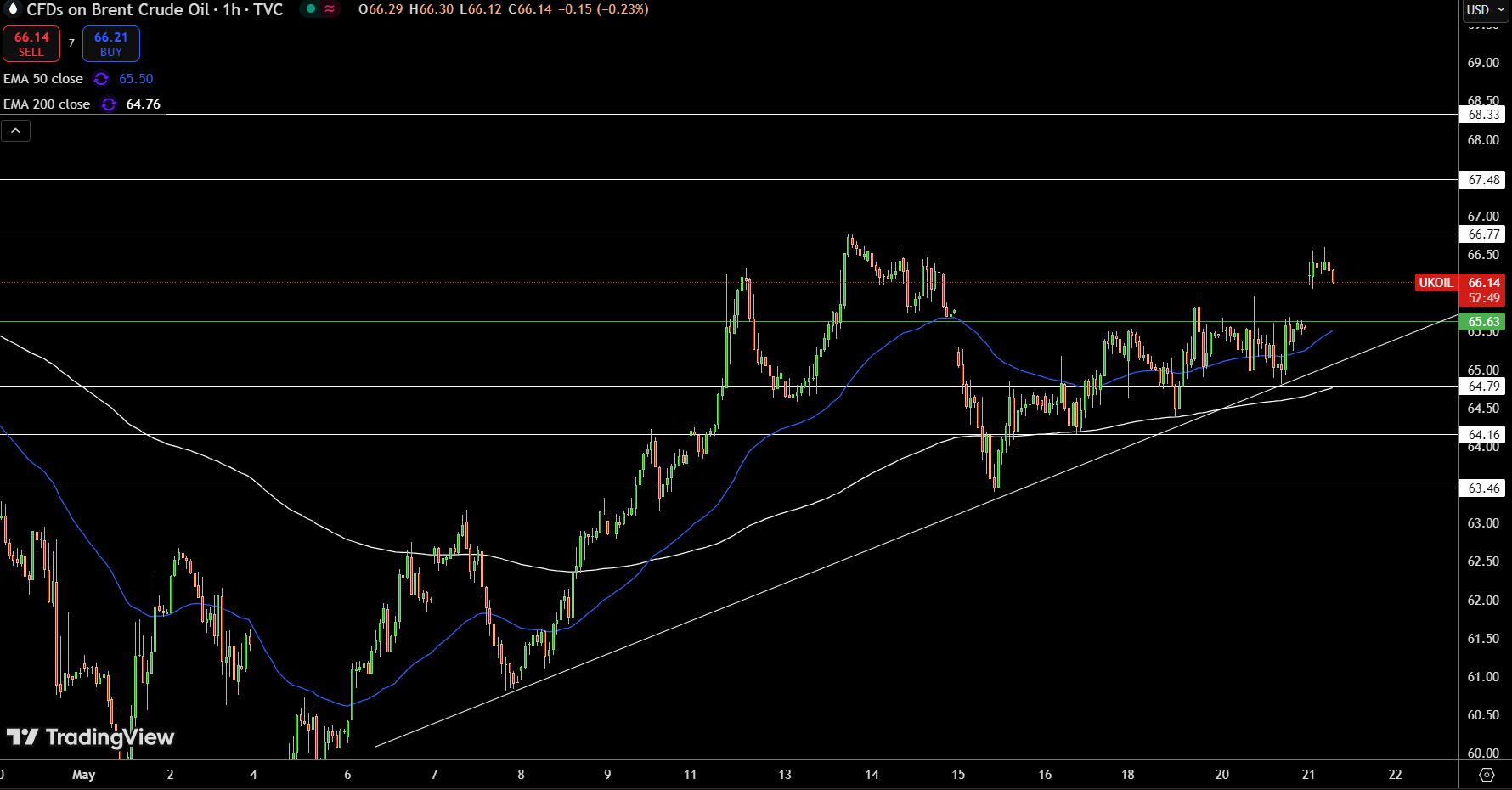The image size is (1512, 790).
Task: Select the EMA 200 close indicator label
Action: click(x=47, y=104)
